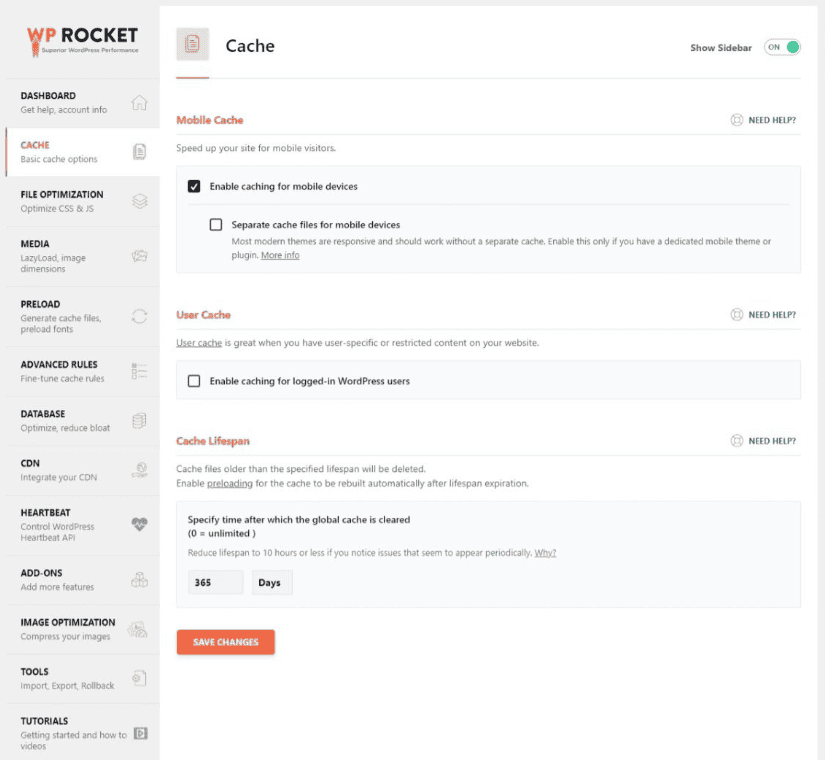825x760 pixels.
Task: Enable caching for logged-in WordPress users
Action: [x=194, y=381]
